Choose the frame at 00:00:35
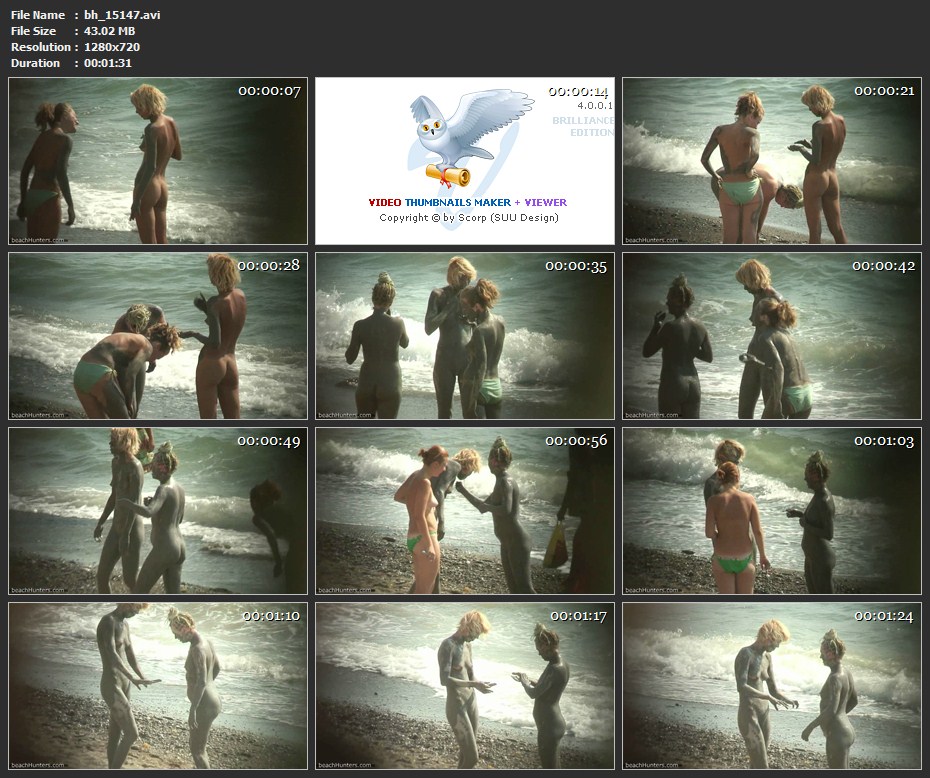Image resolution: width=930 pixels, height=778 pixels. click(465, 335)
